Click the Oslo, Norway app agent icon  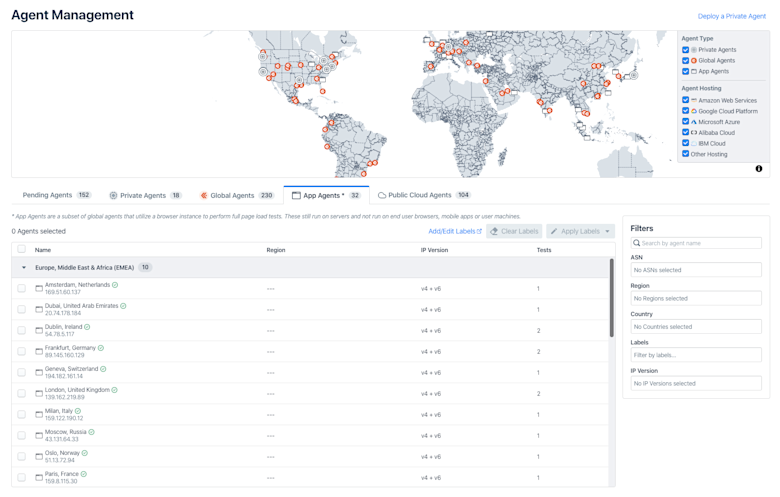[39, 457]
